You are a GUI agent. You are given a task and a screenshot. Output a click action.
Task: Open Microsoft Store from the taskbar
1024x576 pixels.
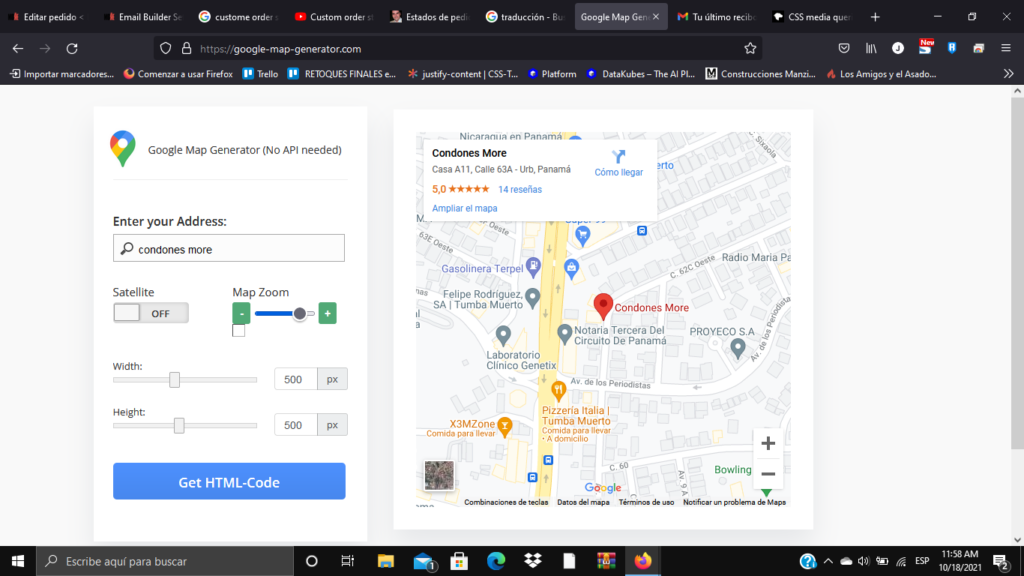click(x=459, y=561)
